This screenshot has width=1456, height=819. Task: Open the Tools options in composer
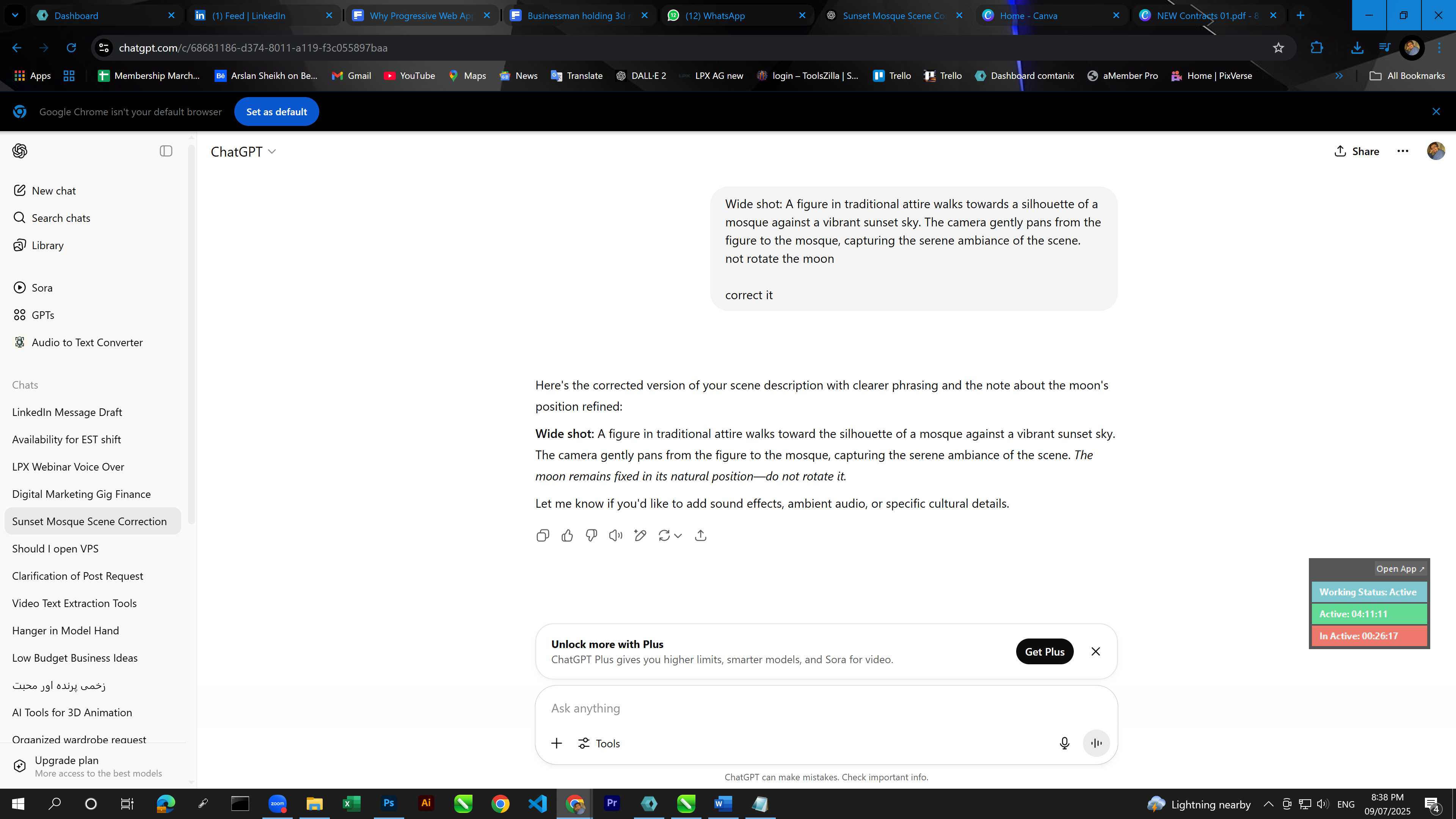click(x=599, y=743)
